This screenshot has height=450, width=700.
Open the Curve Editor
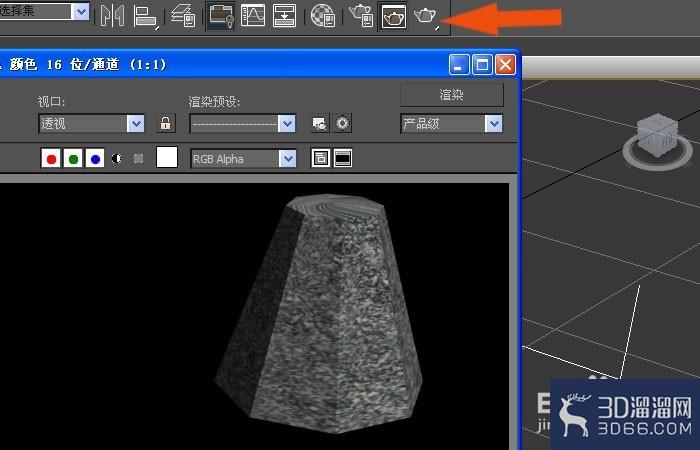click(x=253, y=16)
